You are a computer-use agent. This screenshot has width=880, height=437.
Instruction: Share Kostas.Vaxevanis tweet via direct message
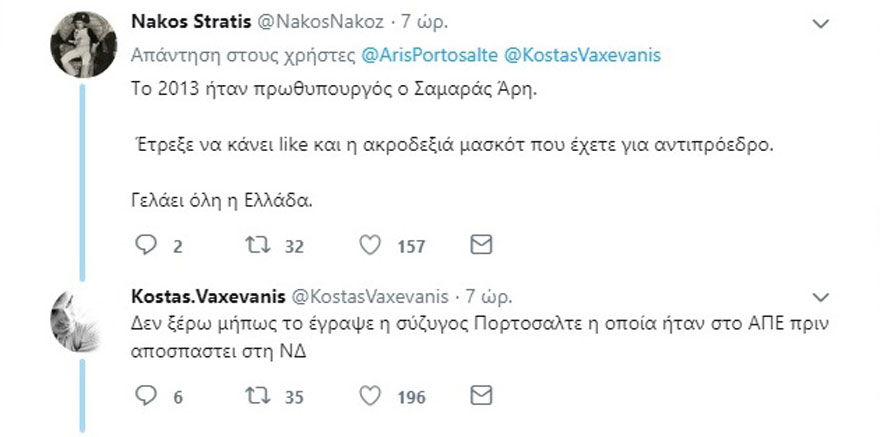tap(481, 396)
